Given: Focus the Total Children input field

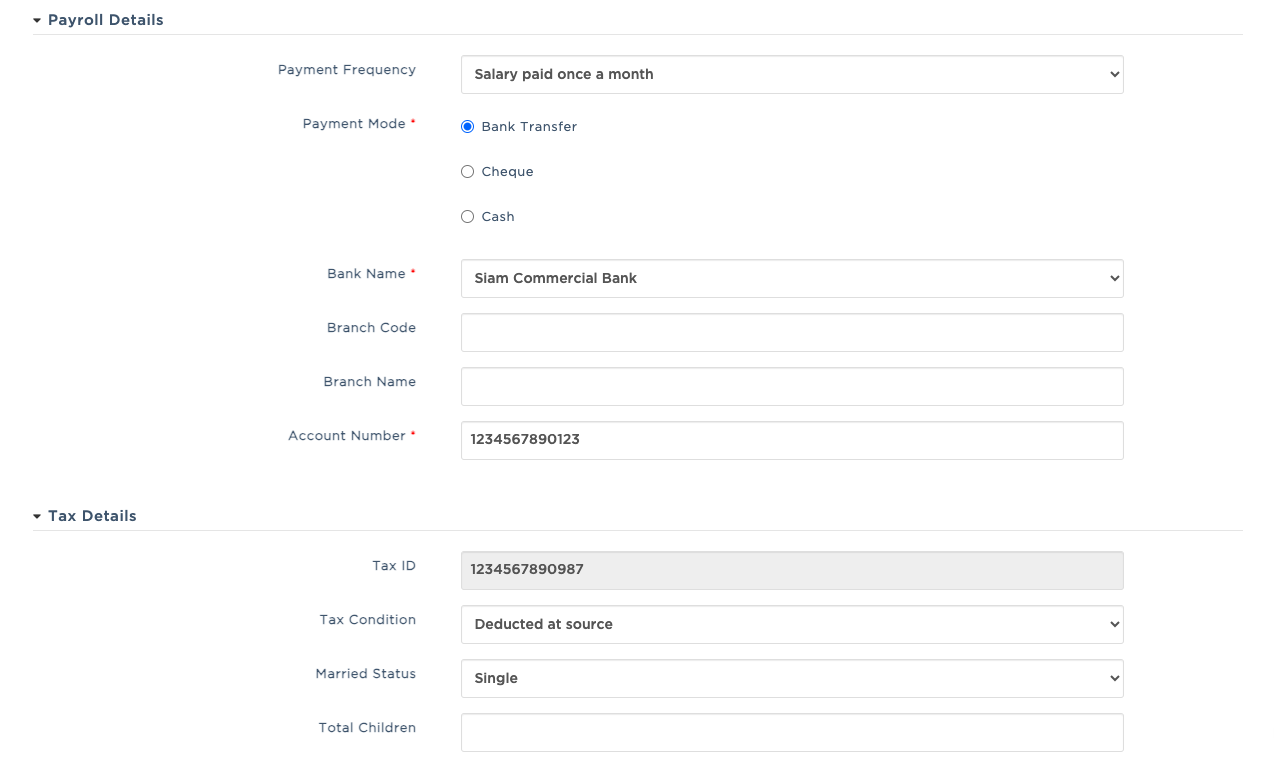Looking at the screenshot, I should click(792, 732).
